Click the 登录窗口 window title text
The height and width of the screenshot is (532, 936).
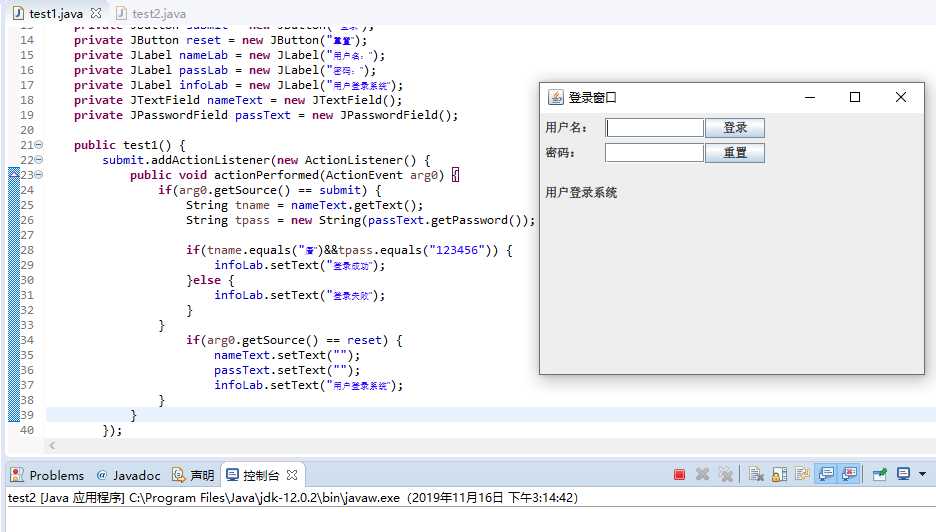[592, 97]
